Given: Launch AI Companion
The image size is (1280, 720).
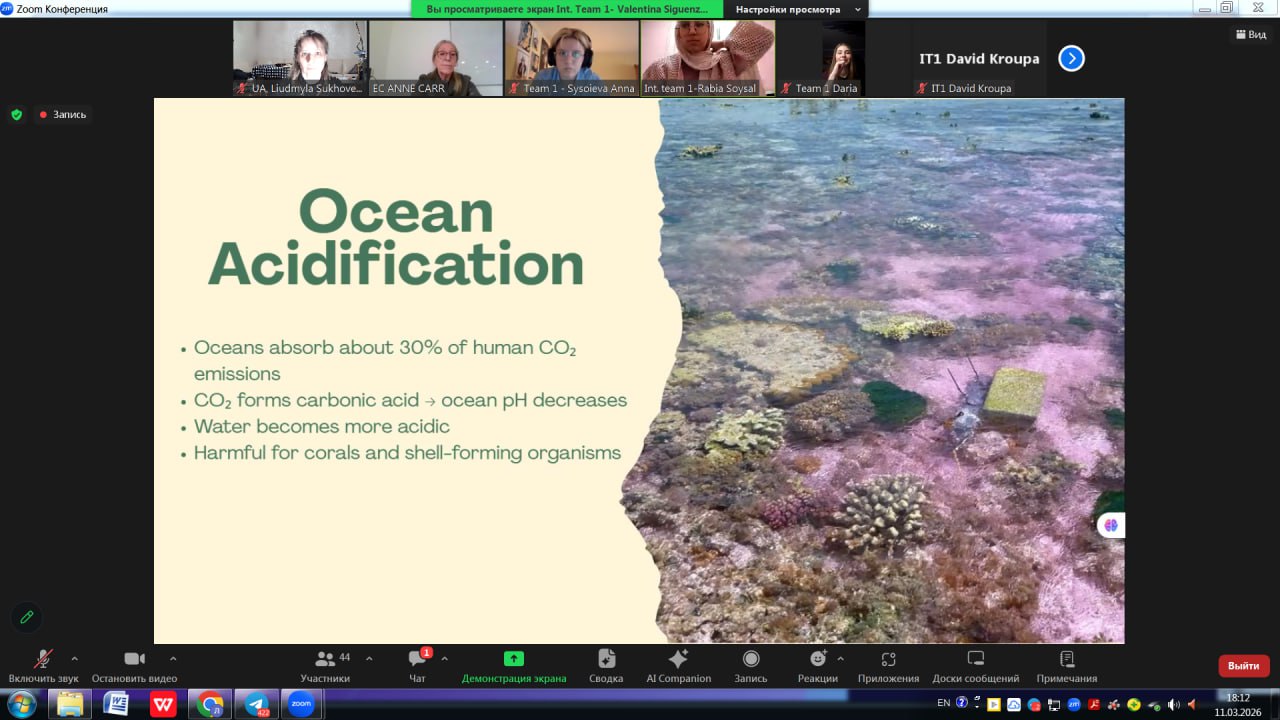Looking at the screenshot, I should point(678,659).
